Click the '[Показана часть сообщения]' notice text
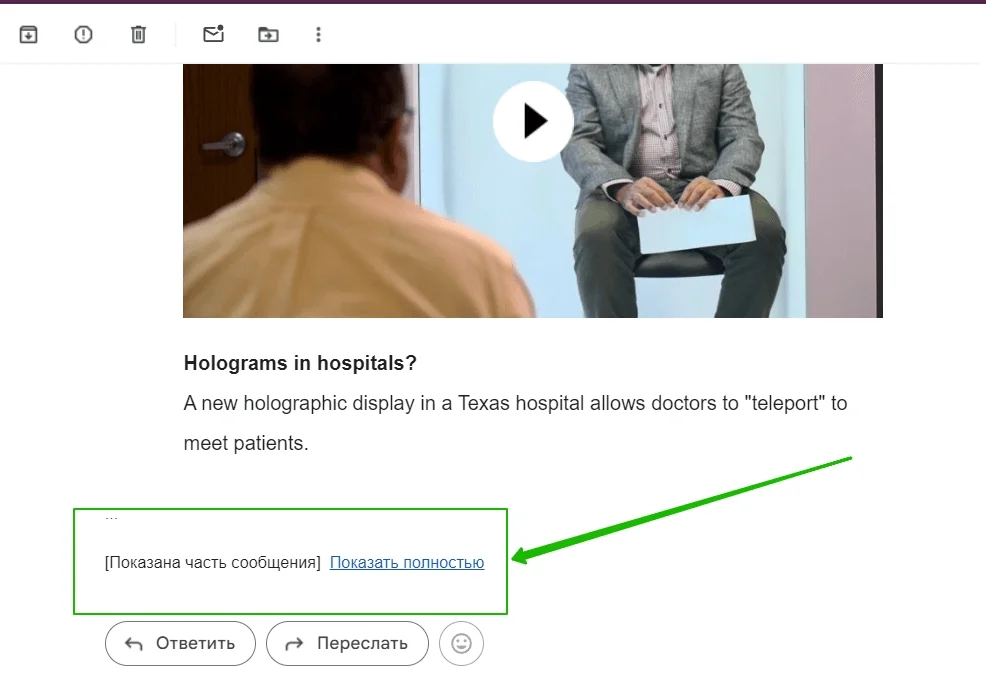 [213, 563]
